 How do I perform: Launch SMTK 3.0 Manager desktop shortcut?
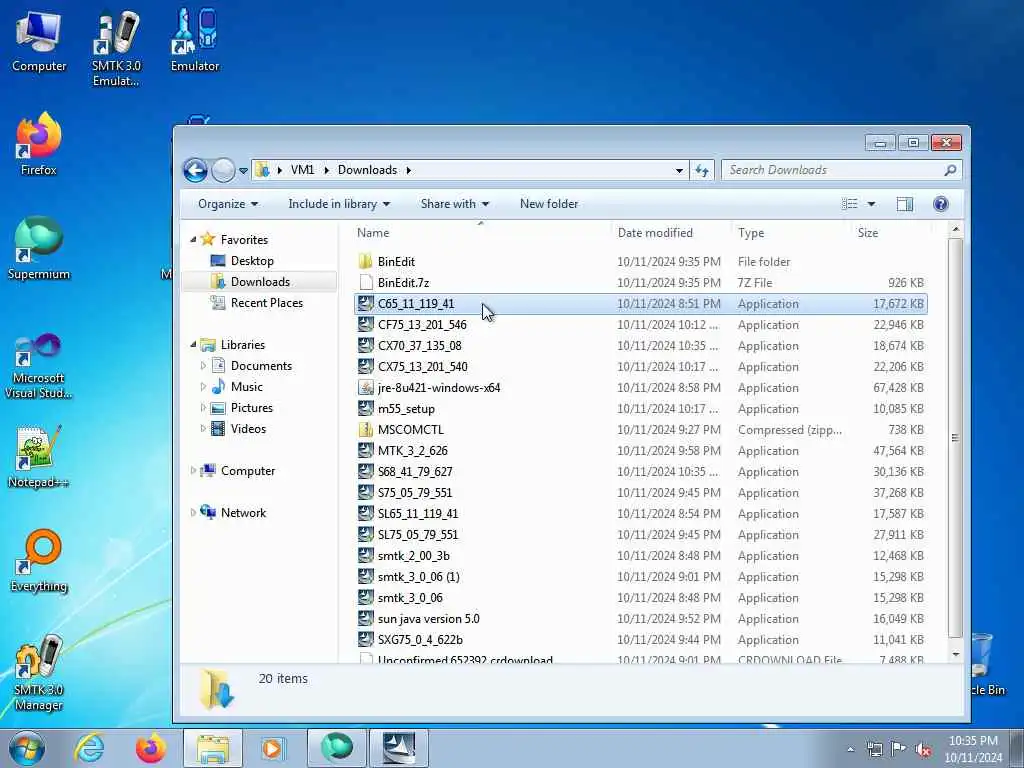pyautogui.click(x=39, y=673)
